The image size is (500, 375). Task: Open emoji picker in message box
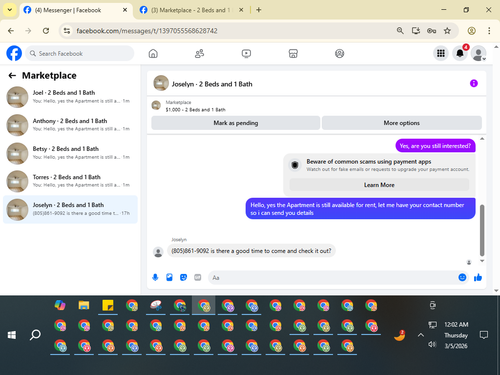[462, 277]
